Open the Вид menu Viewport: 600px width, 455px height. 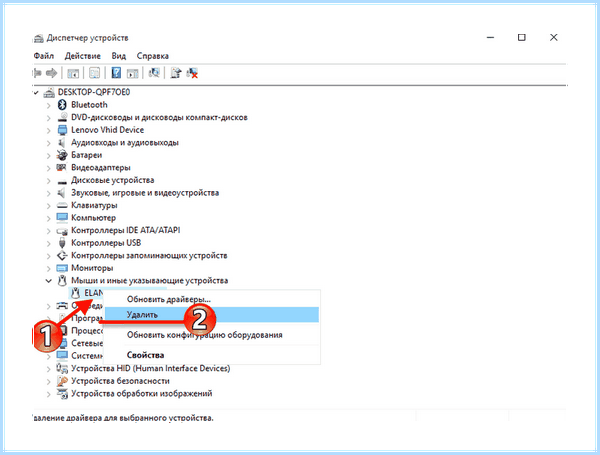[x=119, y=56]
